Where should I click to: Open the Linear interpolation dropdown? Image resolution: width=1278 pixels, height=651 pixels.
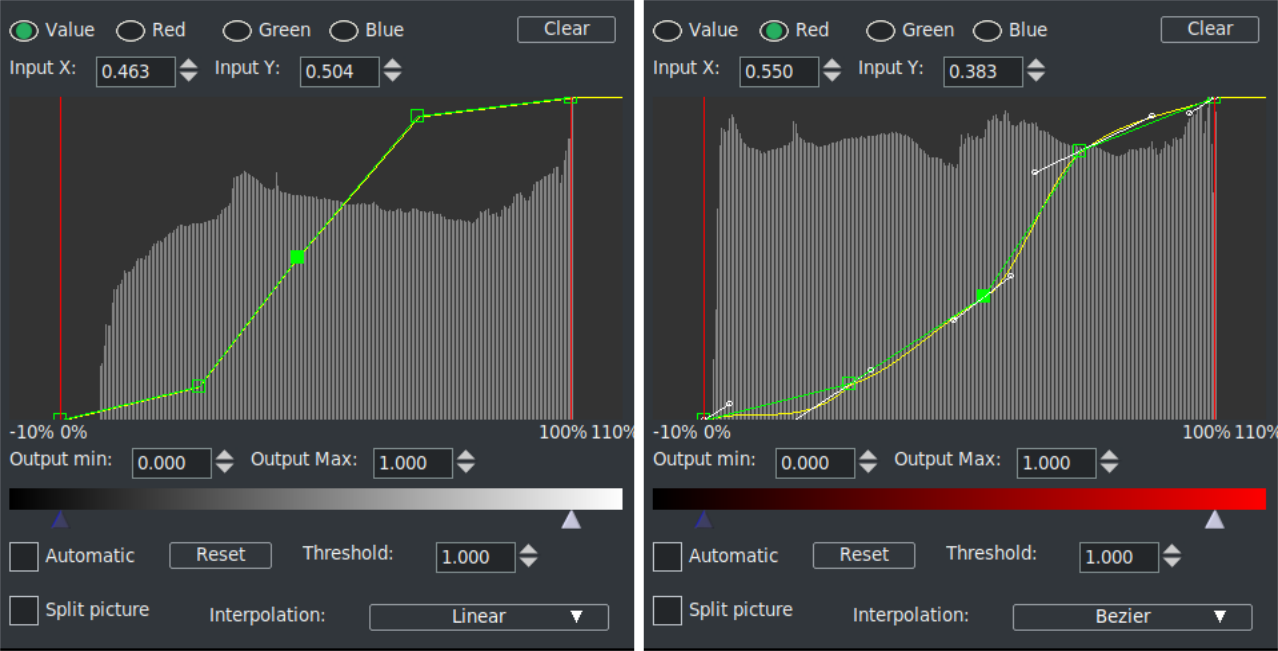click(488, 617)
